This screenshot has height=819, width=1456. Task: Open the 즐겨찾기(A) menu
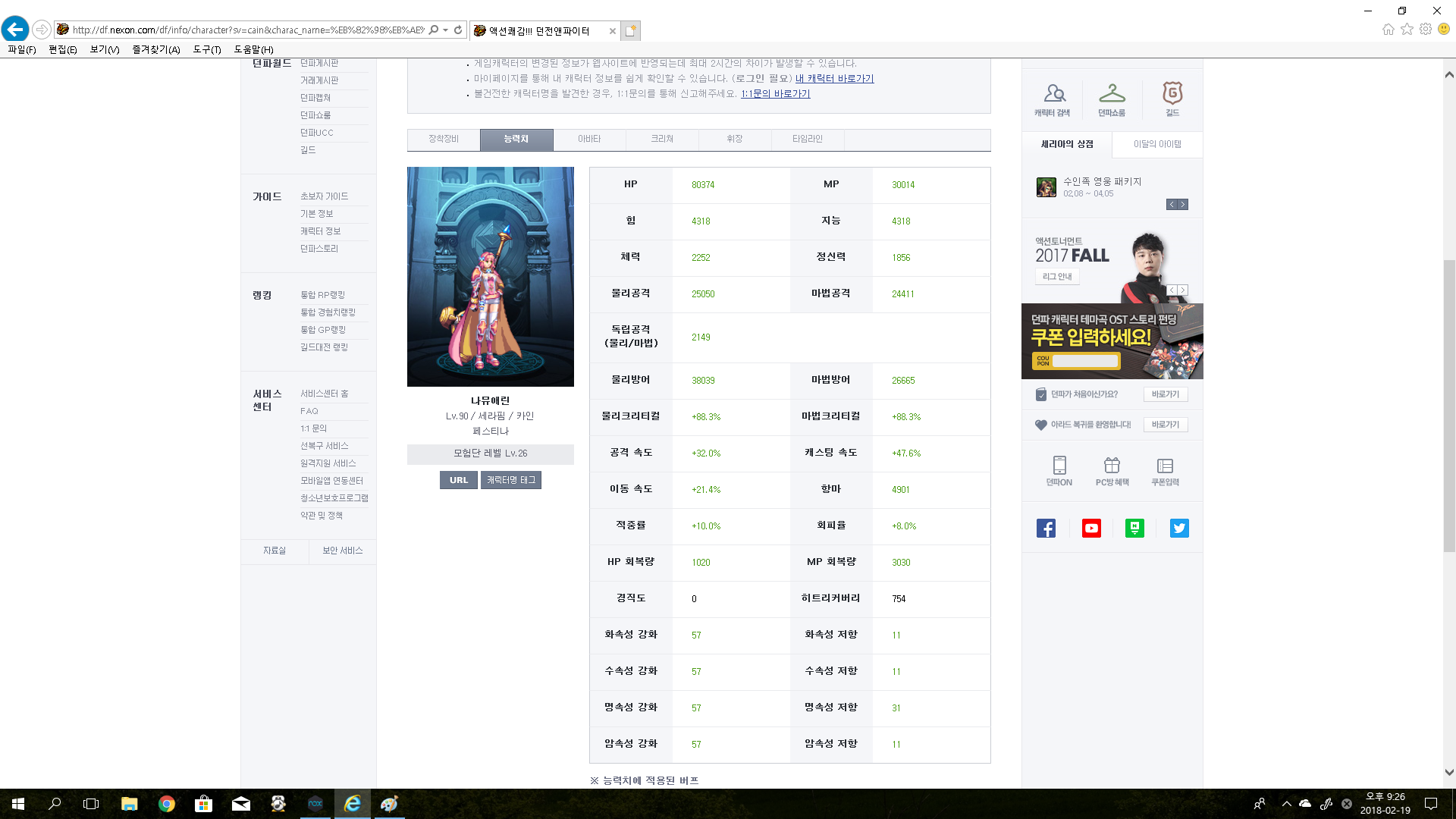coord(155,50)
